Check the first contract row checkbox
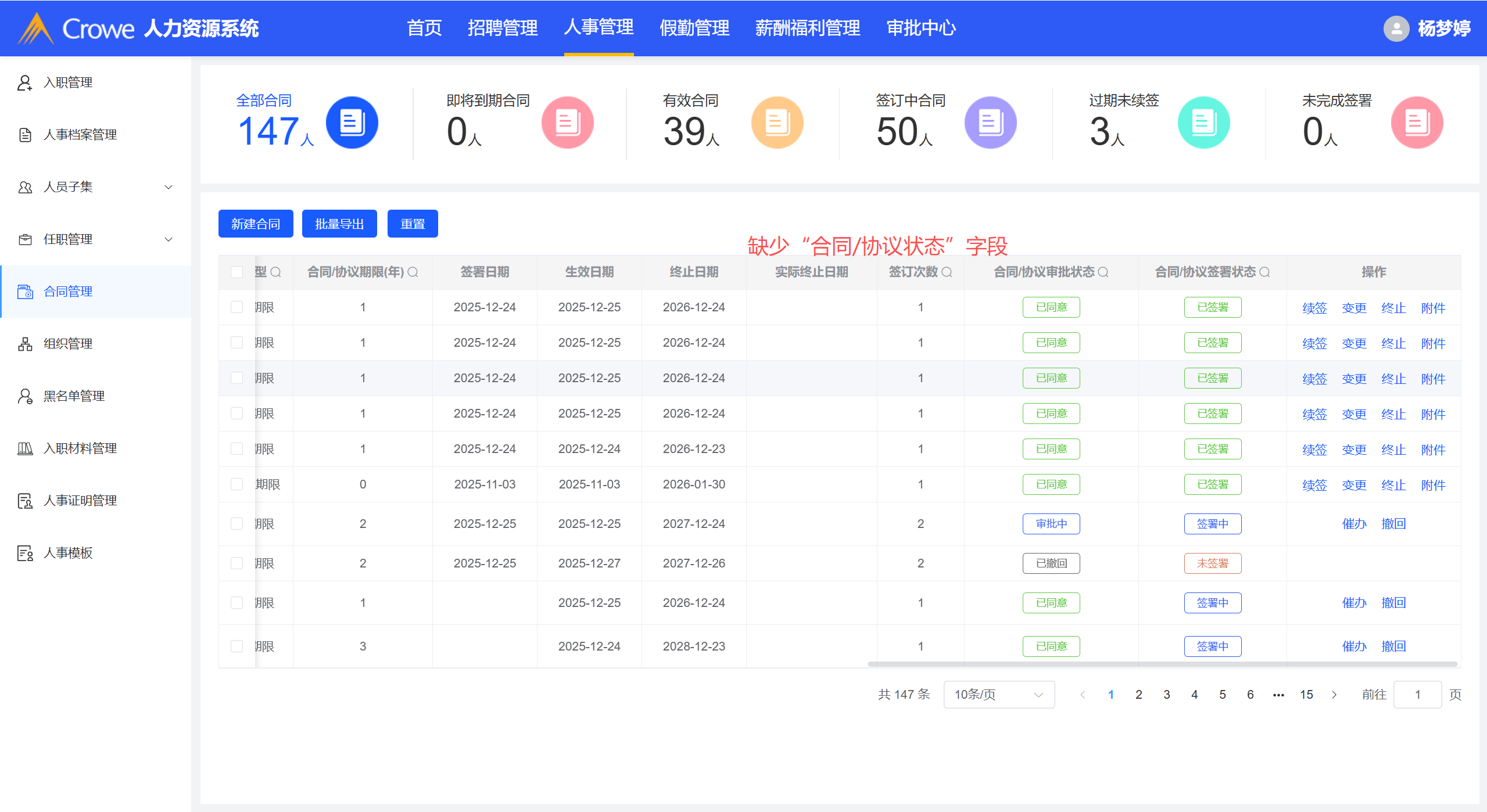The image size is (1487, 812). point(237,307)
